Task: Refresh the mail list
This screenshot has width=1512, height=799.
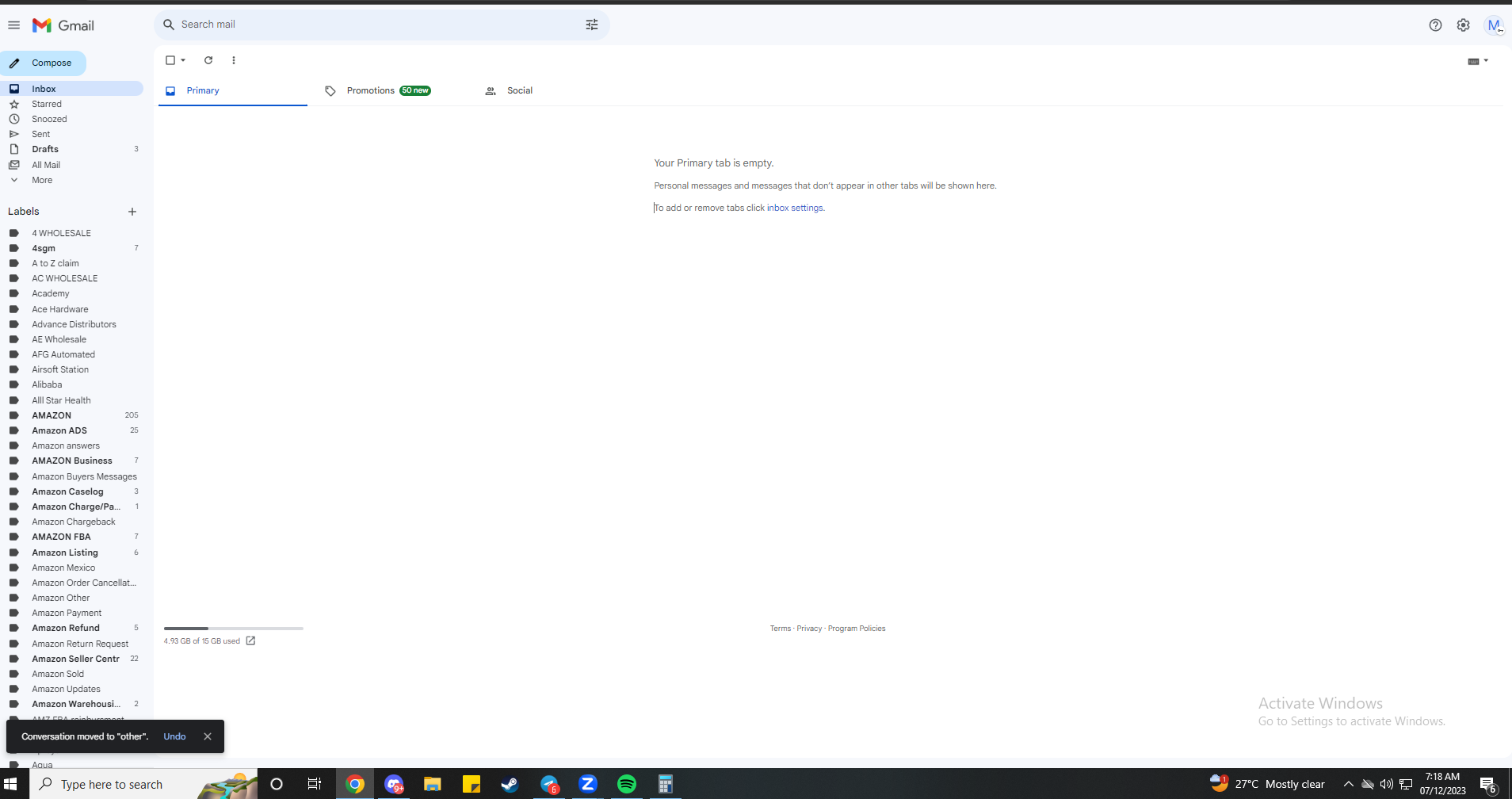Action: coord(208,60)
